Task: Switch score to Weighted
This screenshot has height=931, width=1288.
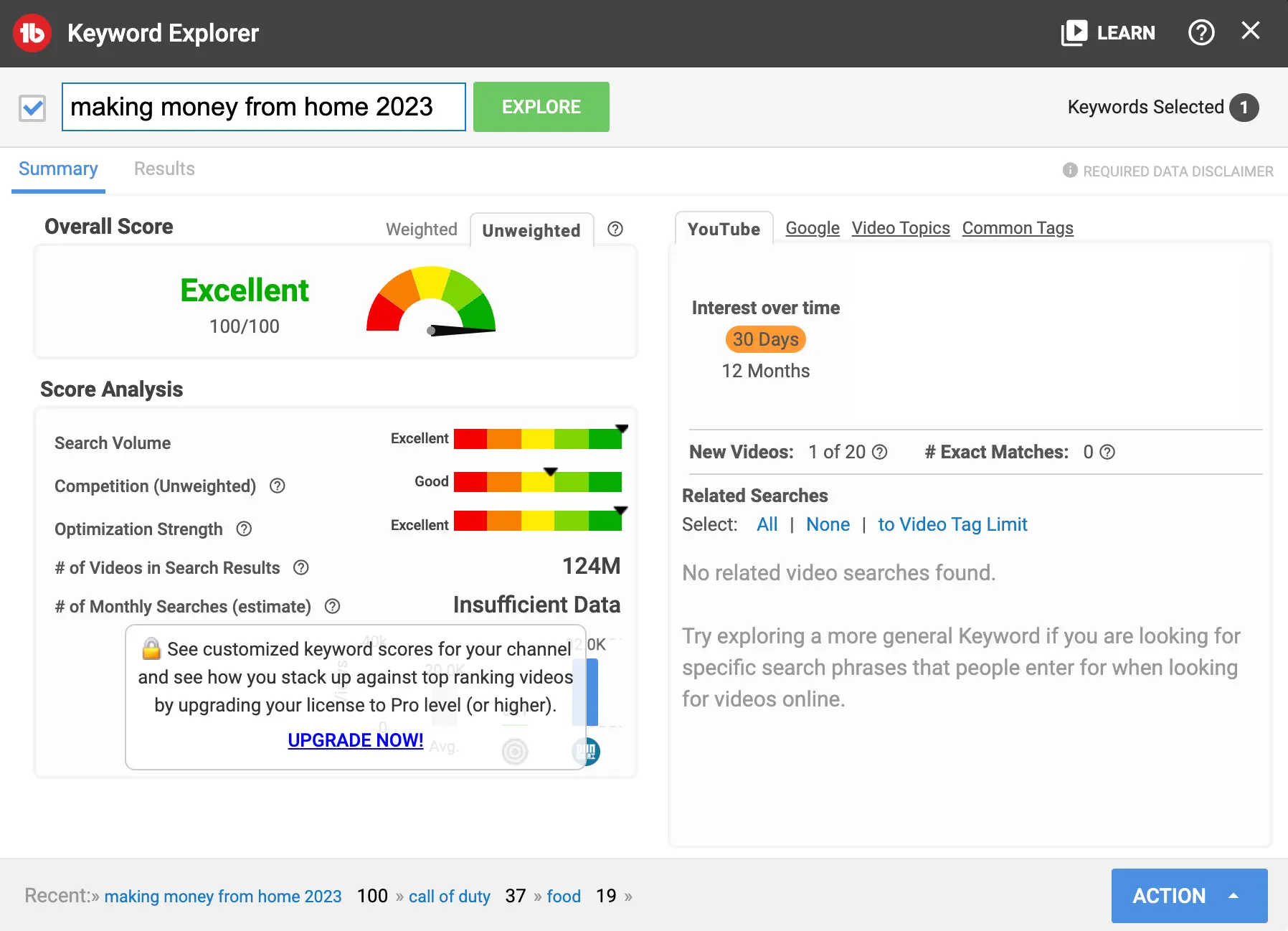Action: coord(421,230)
